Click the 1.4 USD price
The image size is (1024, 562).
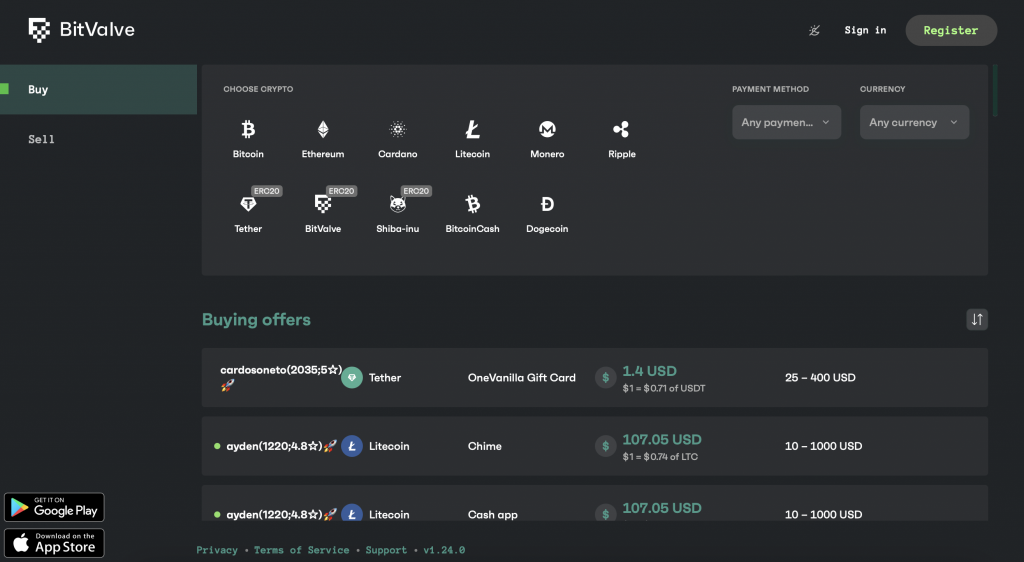(x=649, y=371)
